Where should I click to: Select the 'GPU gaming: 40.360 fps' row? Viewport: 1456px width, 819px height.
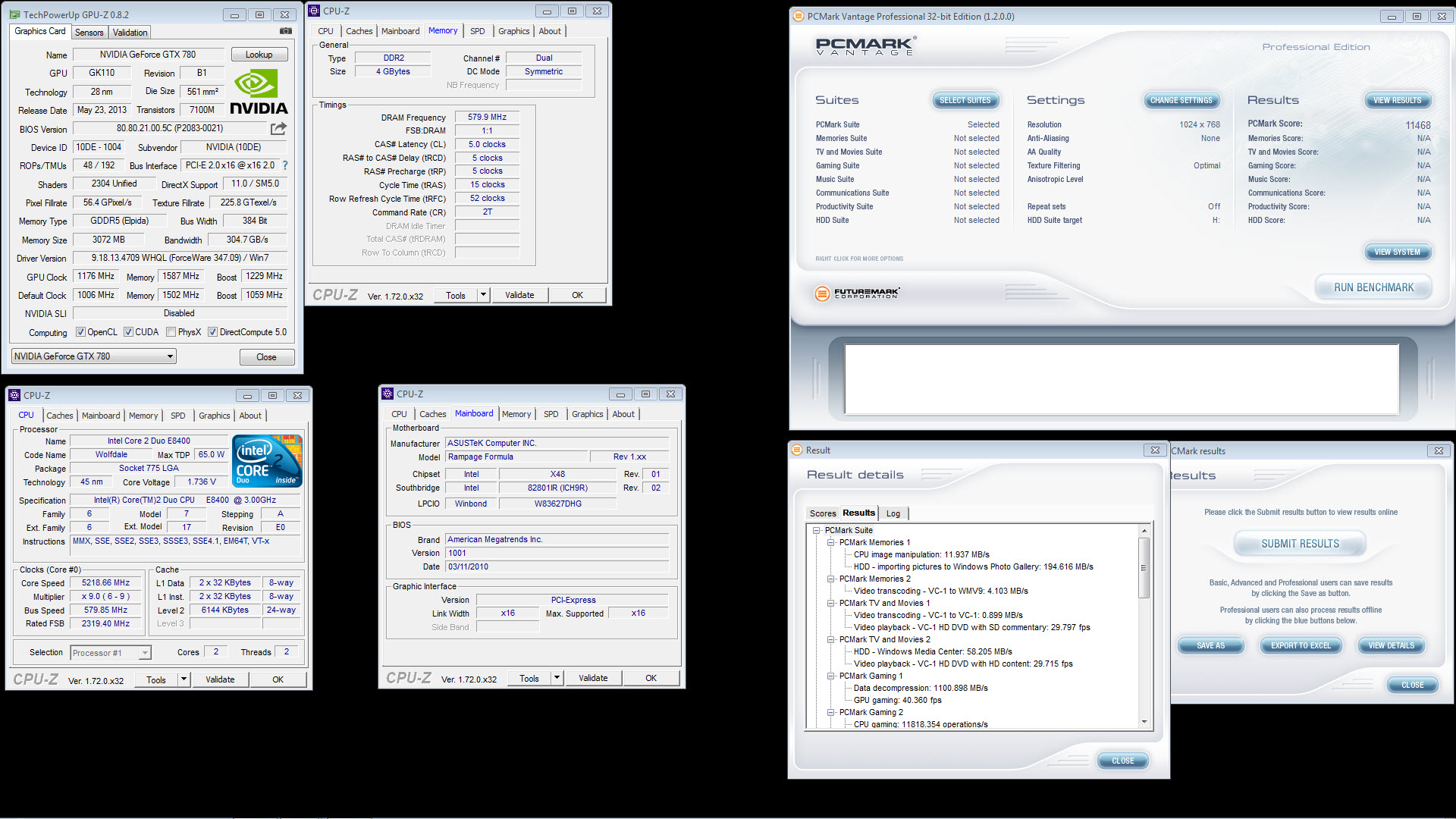coord(897,700)
